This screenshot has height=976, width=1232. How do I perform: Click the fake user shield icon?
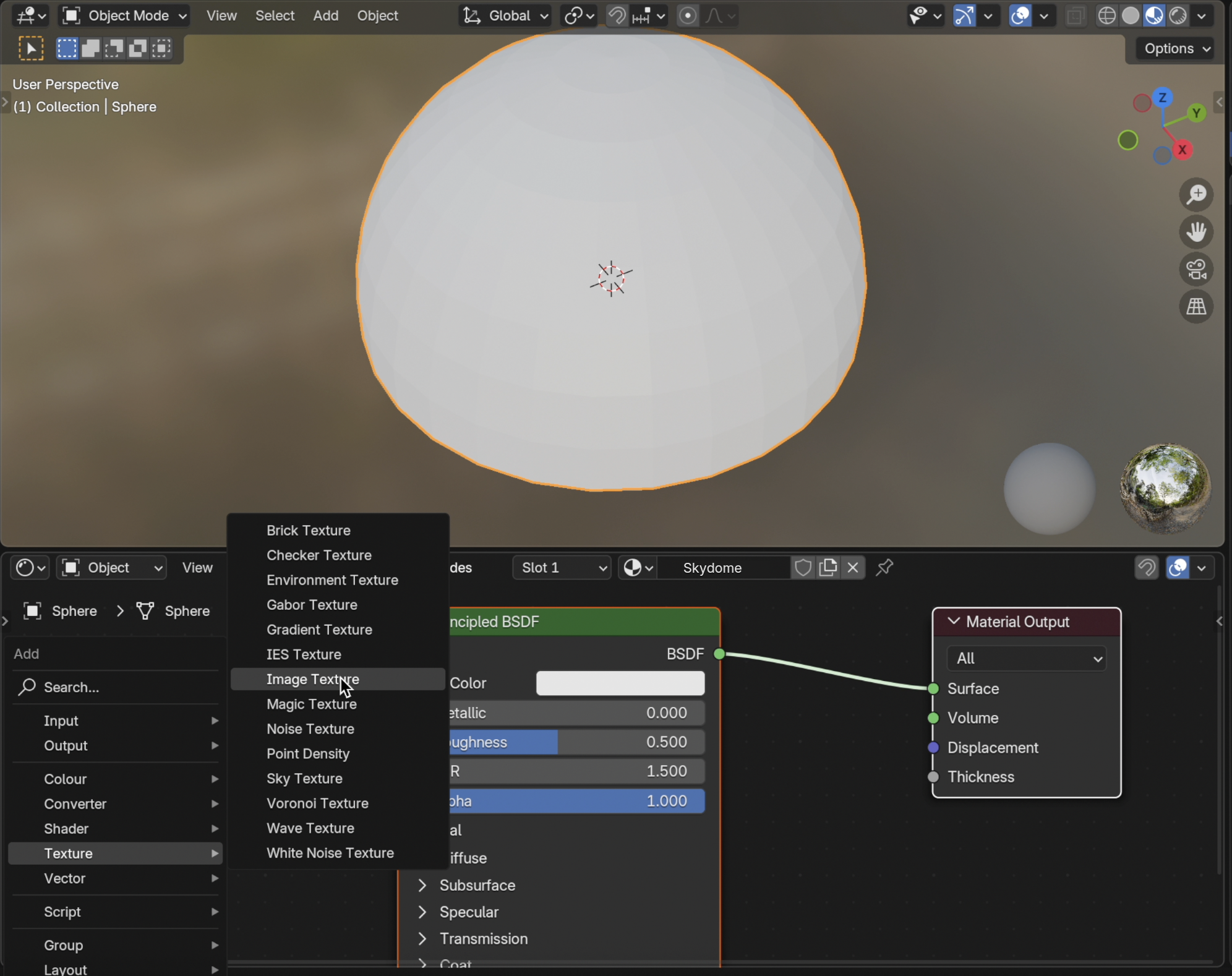pyautogui.click(x=803, y=567)
